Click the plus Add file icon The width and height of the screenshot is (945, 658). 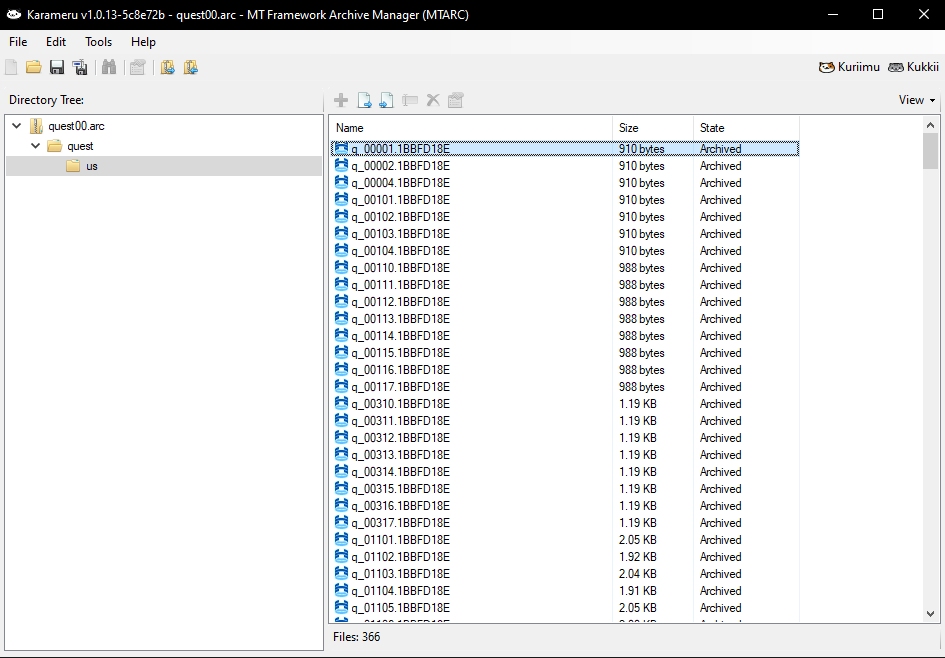[x=341, y=100]
